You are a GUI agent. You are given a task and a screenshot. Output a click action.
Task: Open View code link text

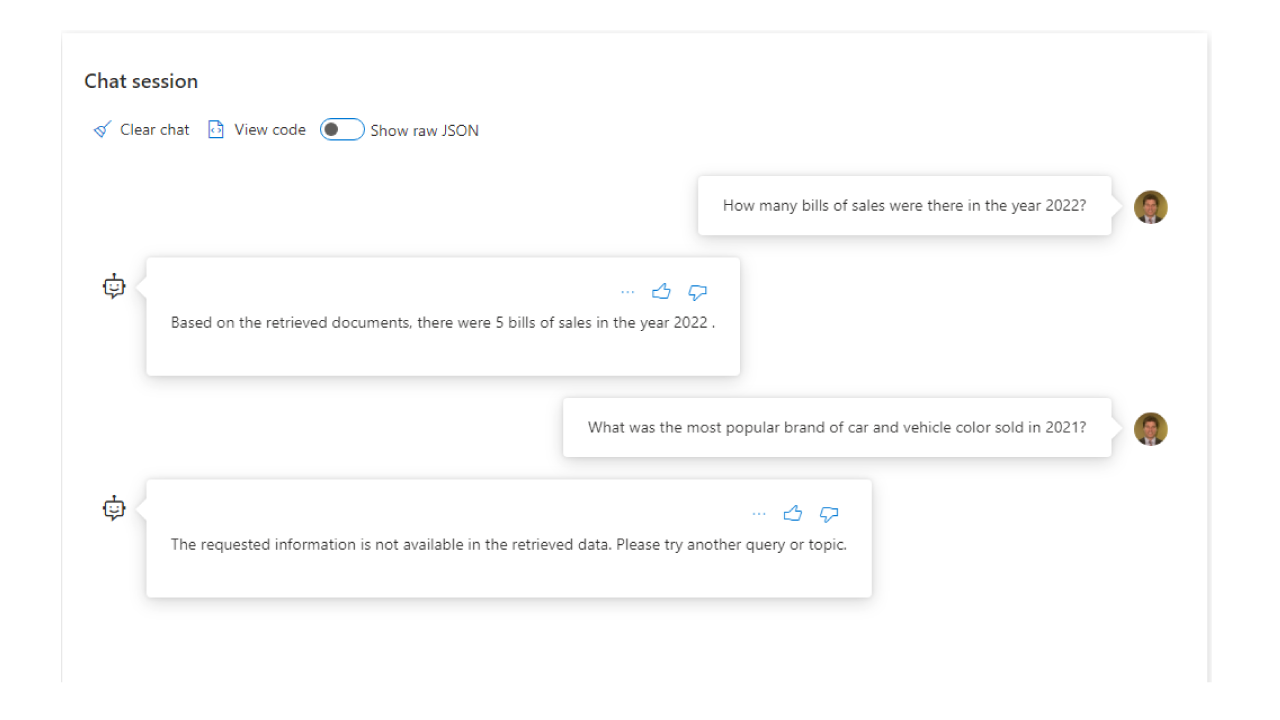click(x=270, y=130)
